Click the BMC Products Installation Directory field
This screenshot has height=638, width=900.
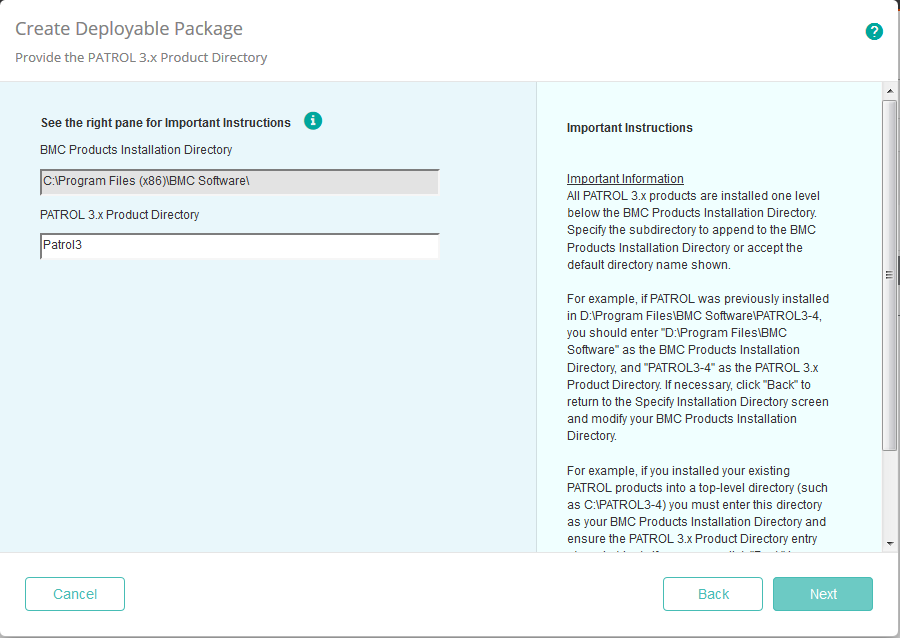[240, 182]
